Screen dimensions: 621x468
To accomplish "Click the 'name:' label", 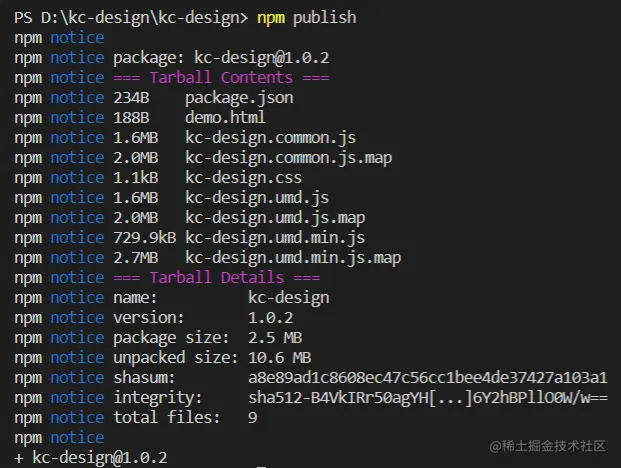I will (135, 298).
